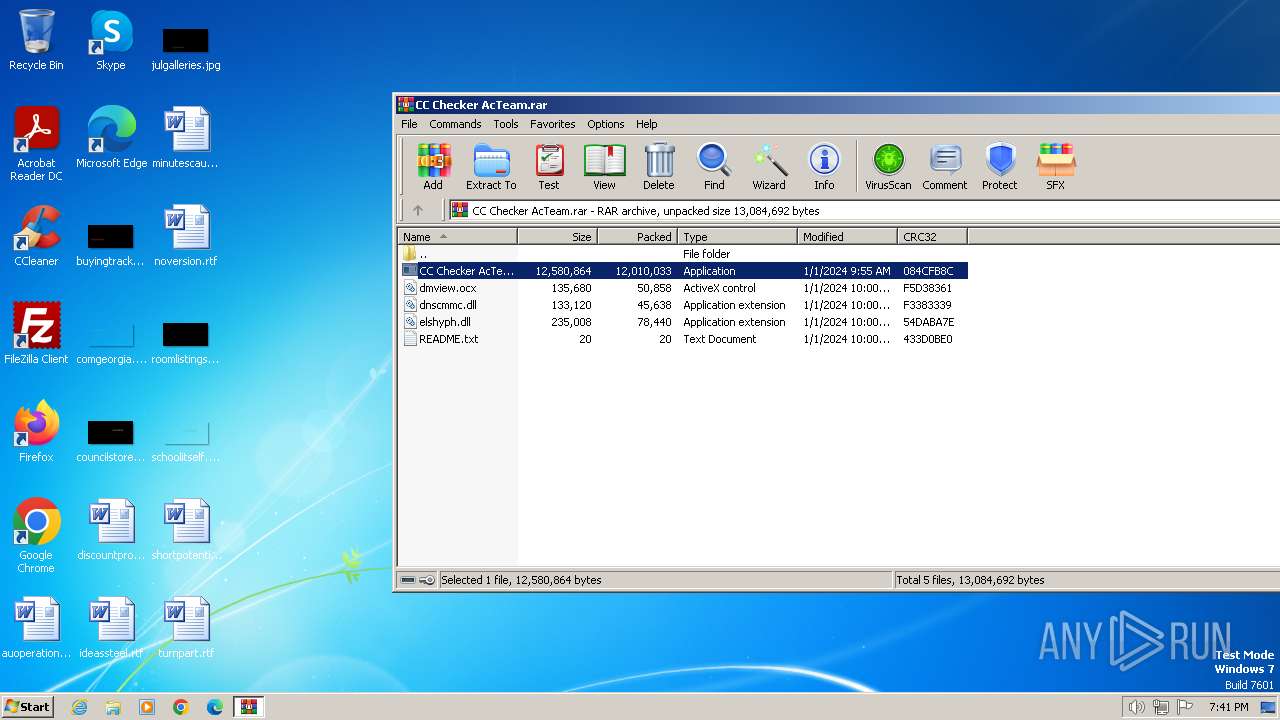
Task: Click CRC32 value F5D38361
Action: click(927, 288)
